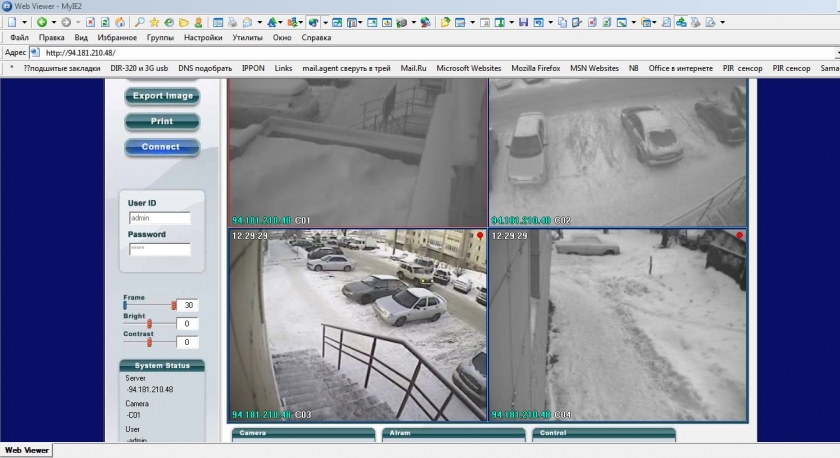
Task: Go back with the green Back arrow
Action: click(42, 22)
